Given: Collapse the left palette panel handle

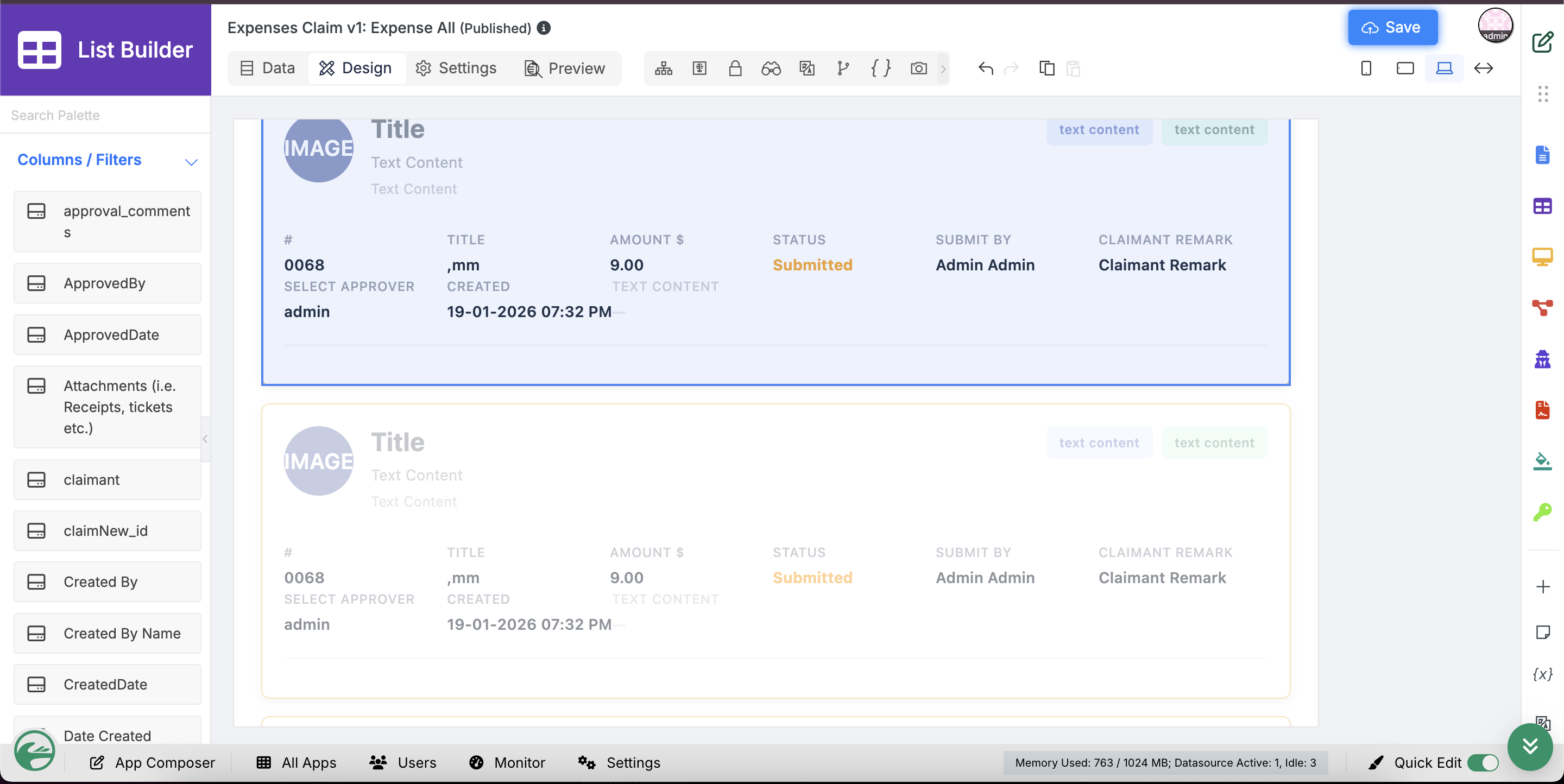Looking at the screenshot, I should point(205,439).
